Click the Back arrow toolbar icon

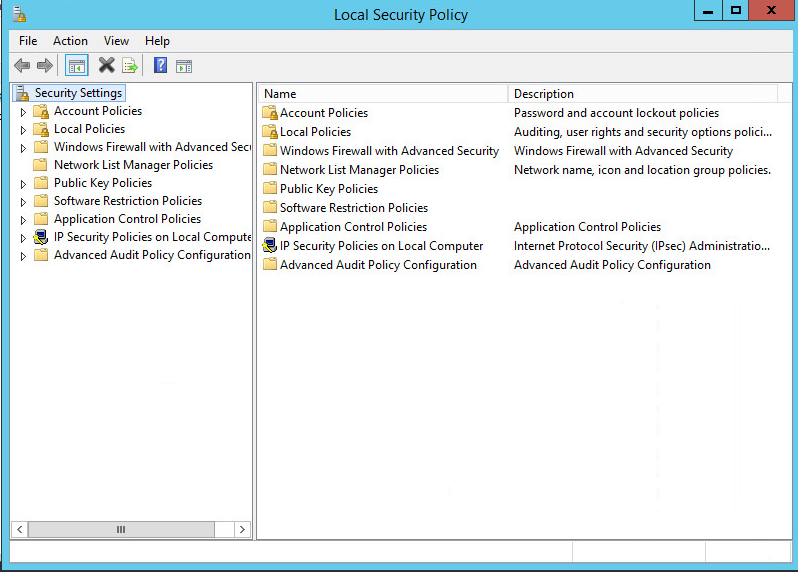click(22, 66)
